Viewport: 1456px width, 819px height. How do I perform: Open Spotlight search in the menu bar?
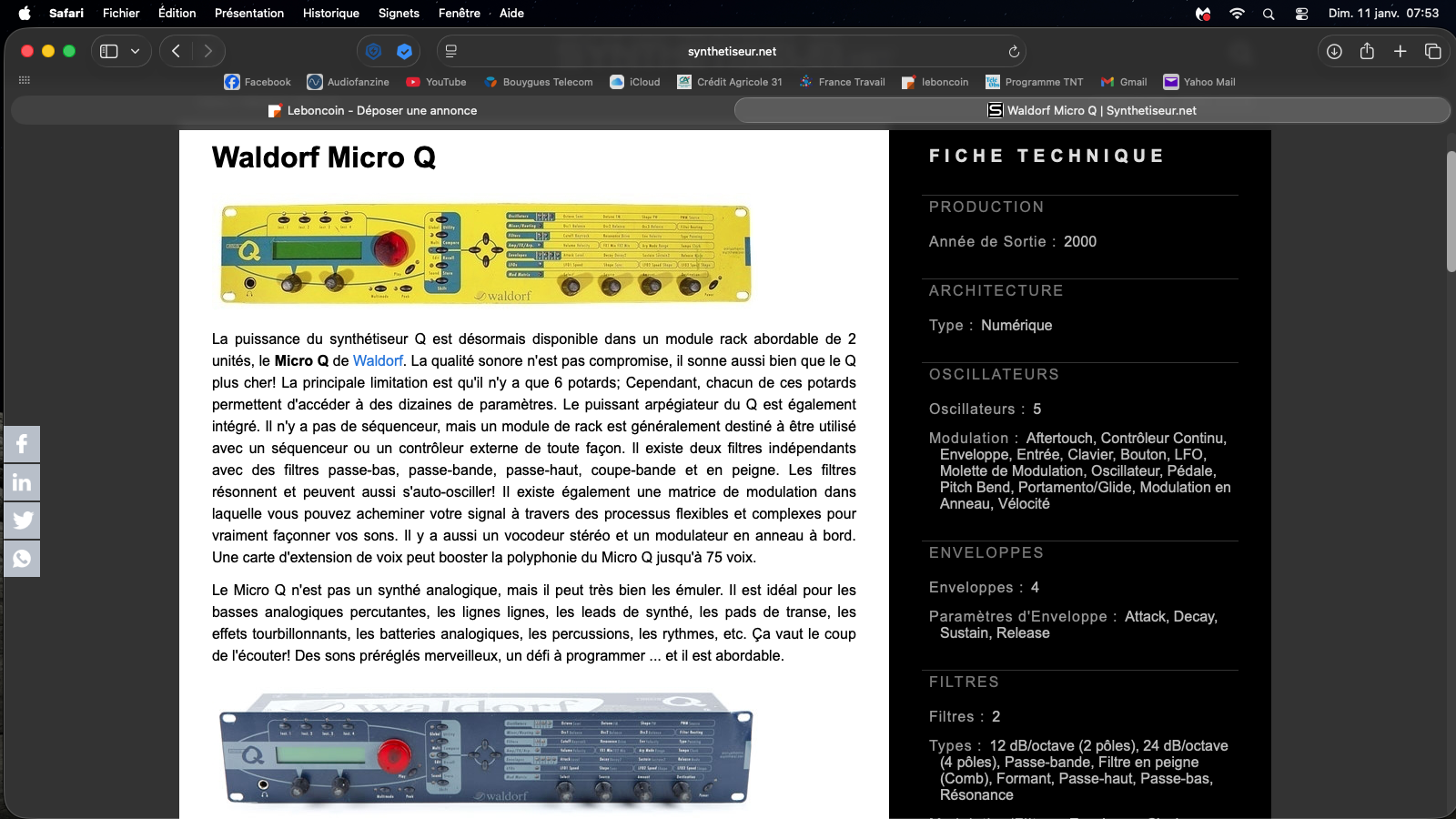point(1269,13)
